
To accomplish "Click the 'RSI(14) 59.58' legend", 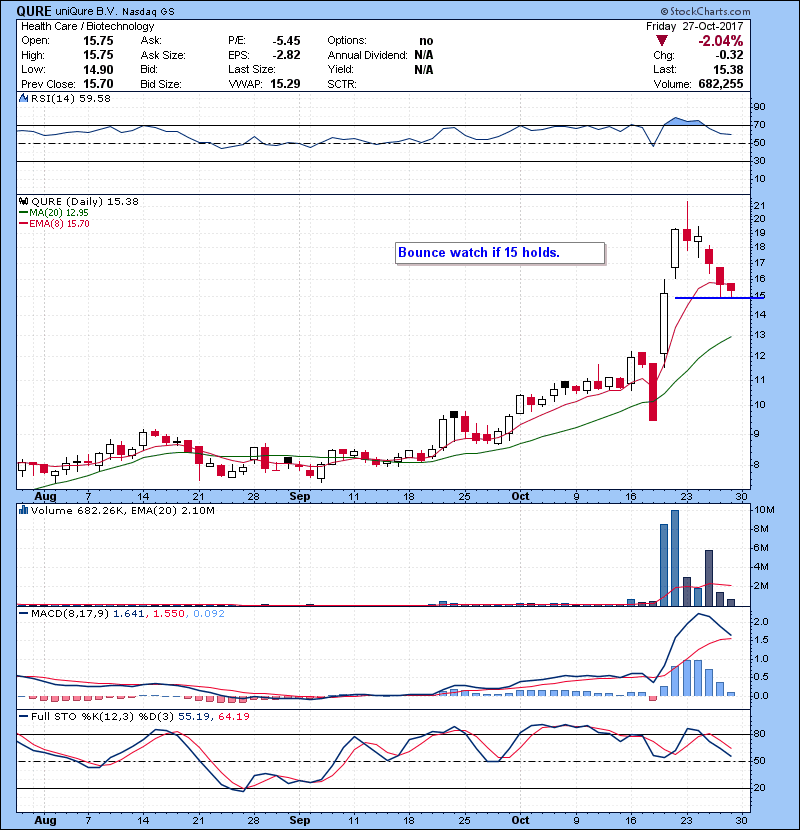I will point(71,98).
